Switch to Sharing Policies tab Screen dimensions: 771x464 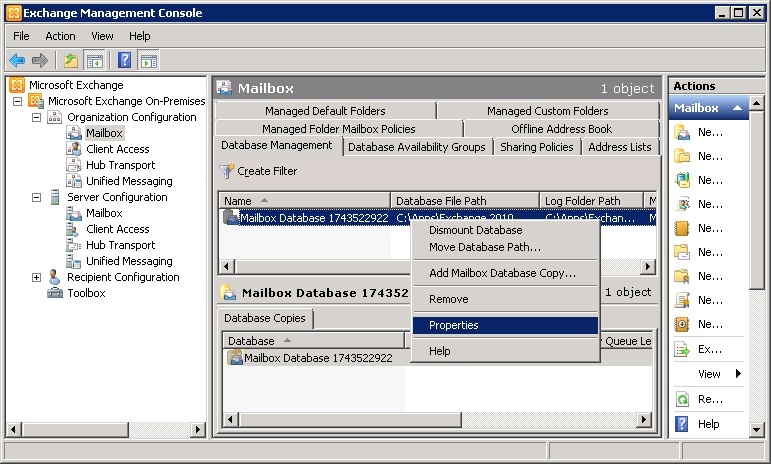537,147
